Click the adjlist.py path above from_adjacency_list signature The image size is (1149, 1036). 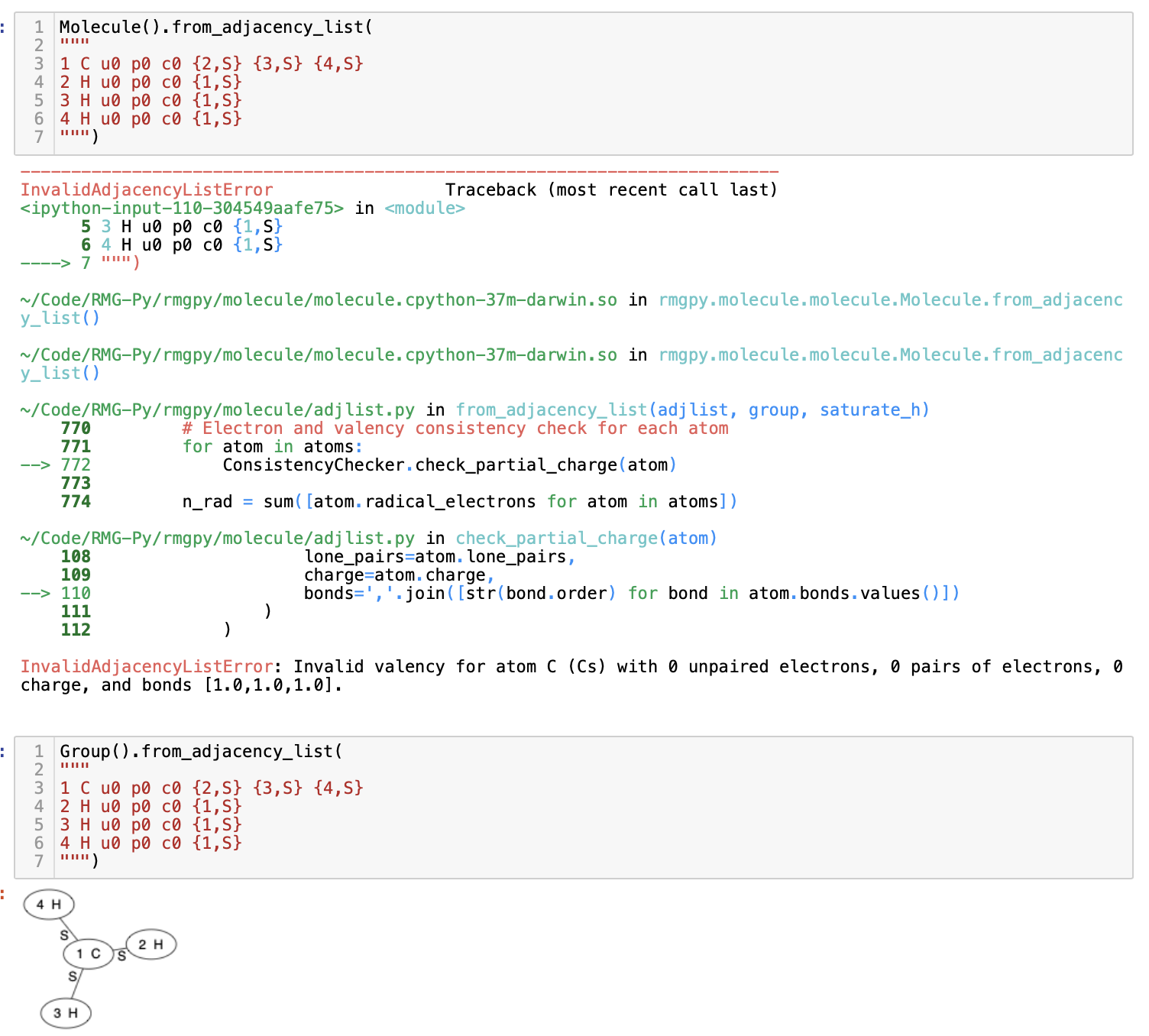(x=218, y=410)
